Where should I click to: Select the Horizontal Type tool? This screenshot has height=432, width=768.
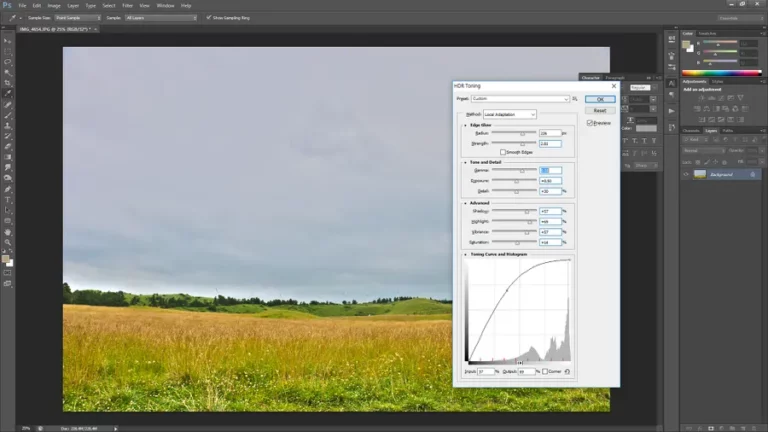(8, 200)
